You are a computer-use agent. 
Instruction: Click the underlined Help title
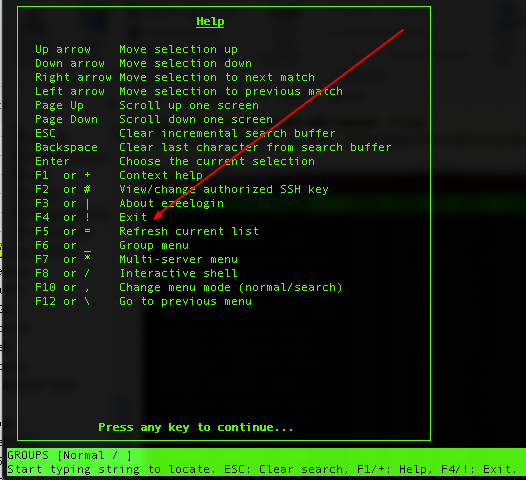pos(210,21)
